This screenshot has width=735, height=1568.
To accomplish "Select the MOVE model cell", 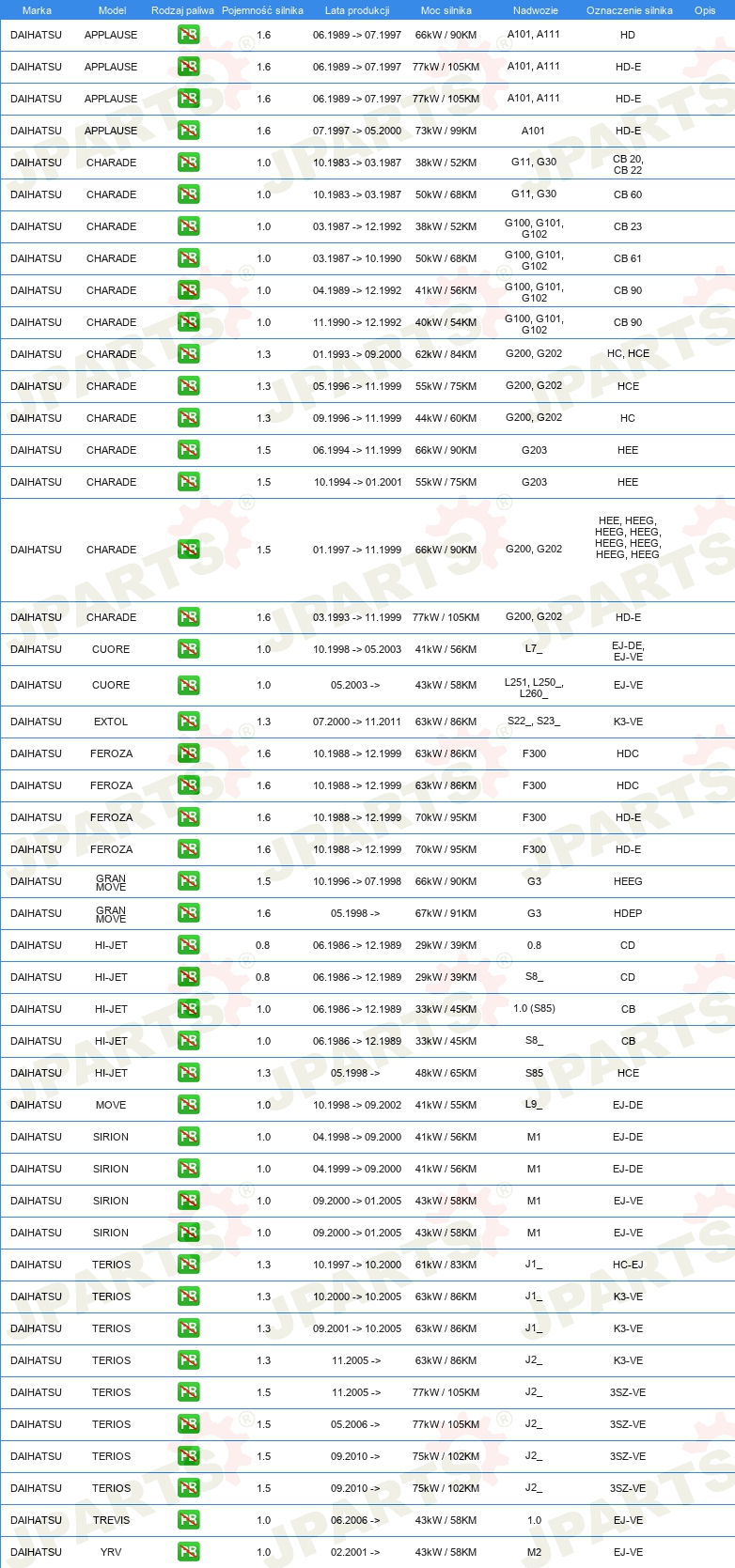I will pos(111,1105).
